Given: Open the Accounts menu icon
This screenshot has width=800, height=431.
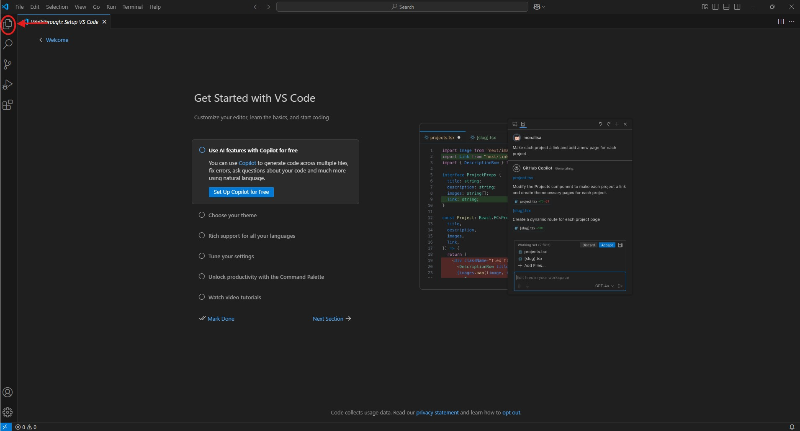Looking at the screenshot, I should (8, 392).
